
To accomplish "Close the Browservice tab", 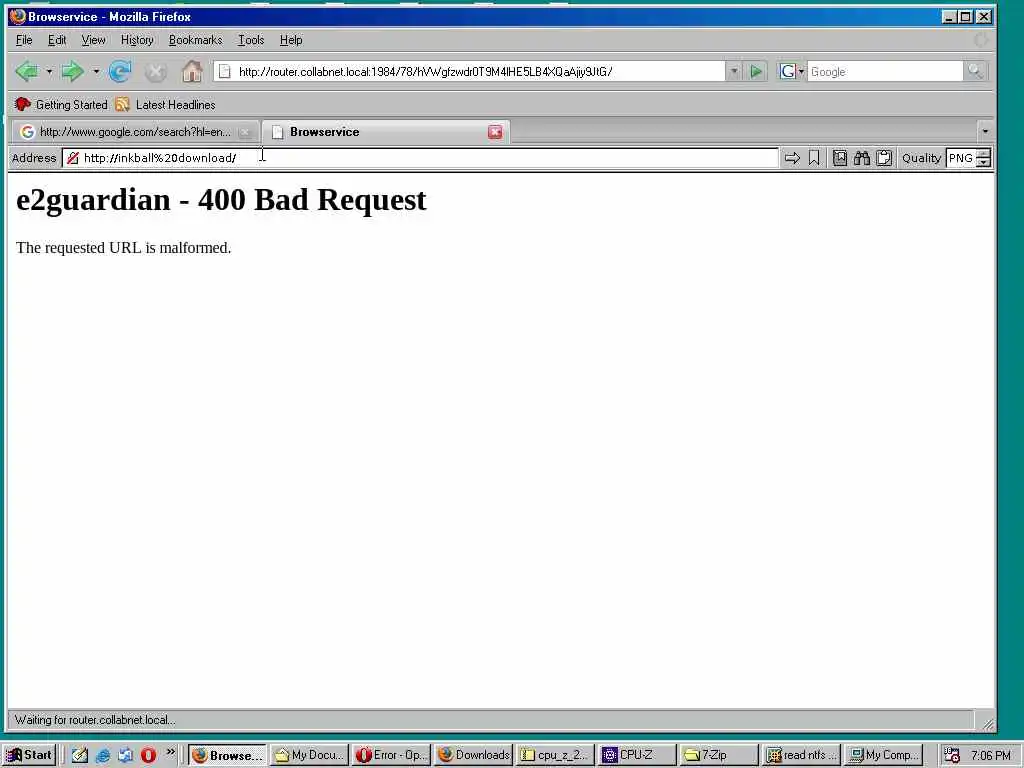I will pos(495,132).
